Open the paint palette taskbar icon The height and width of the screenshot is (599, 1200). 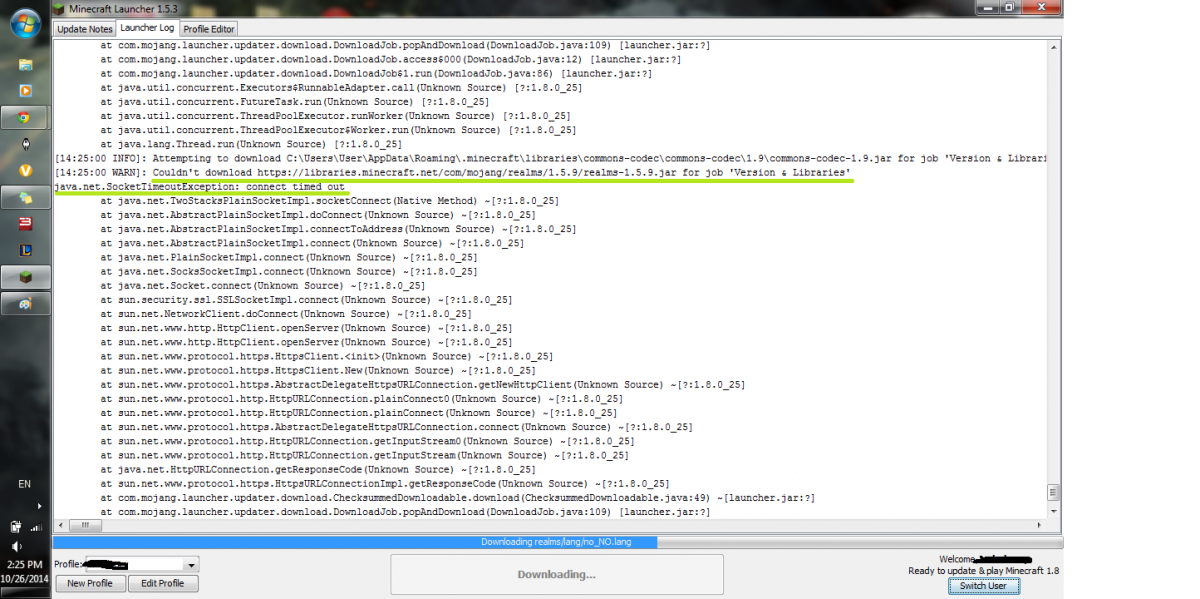click(x=25, y=304)
